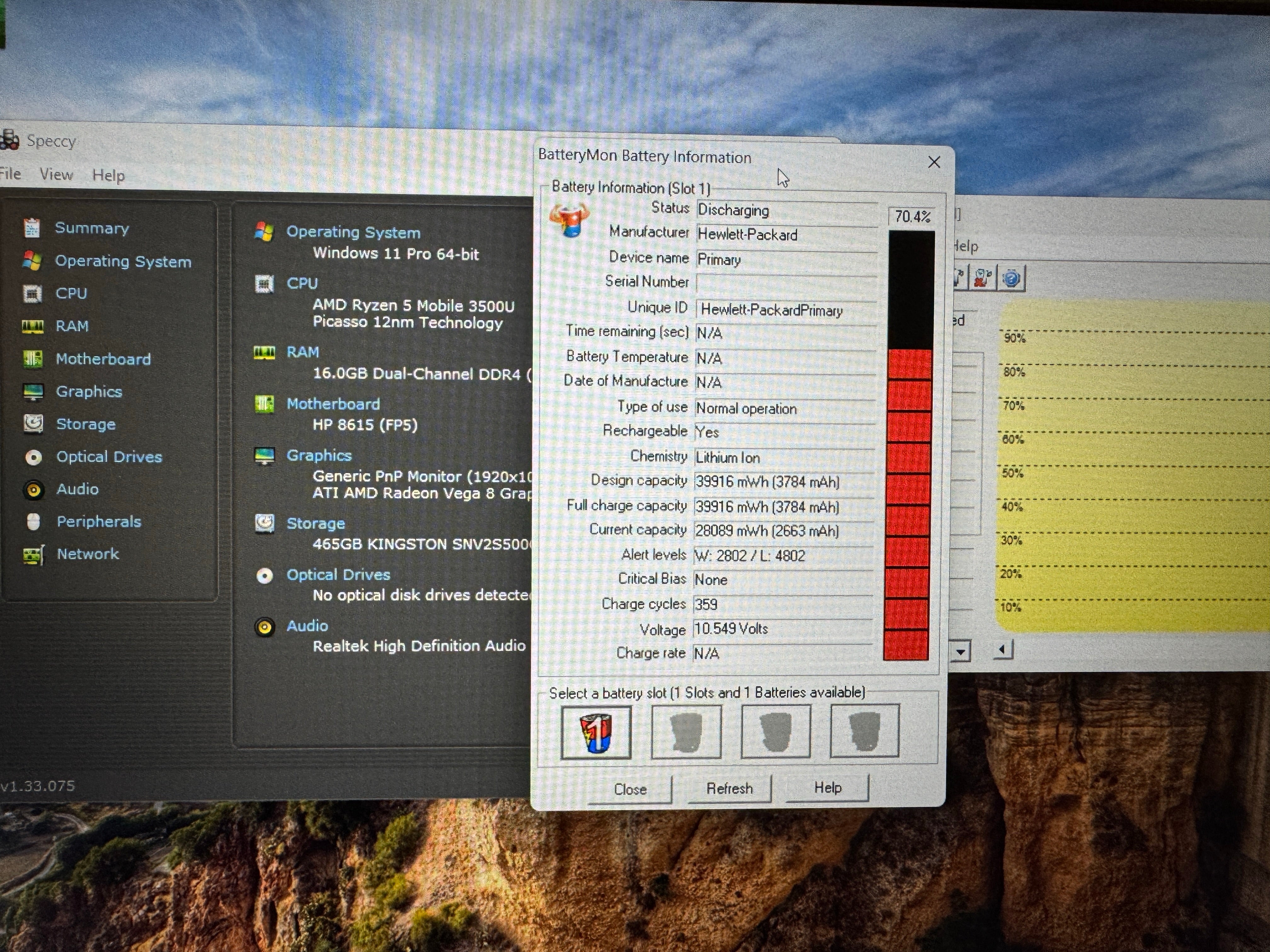The height and width of the screenshot is (952, 1270).
Task: Click the monitor icon beside Graphics heading
Action: tap(264, 456)
